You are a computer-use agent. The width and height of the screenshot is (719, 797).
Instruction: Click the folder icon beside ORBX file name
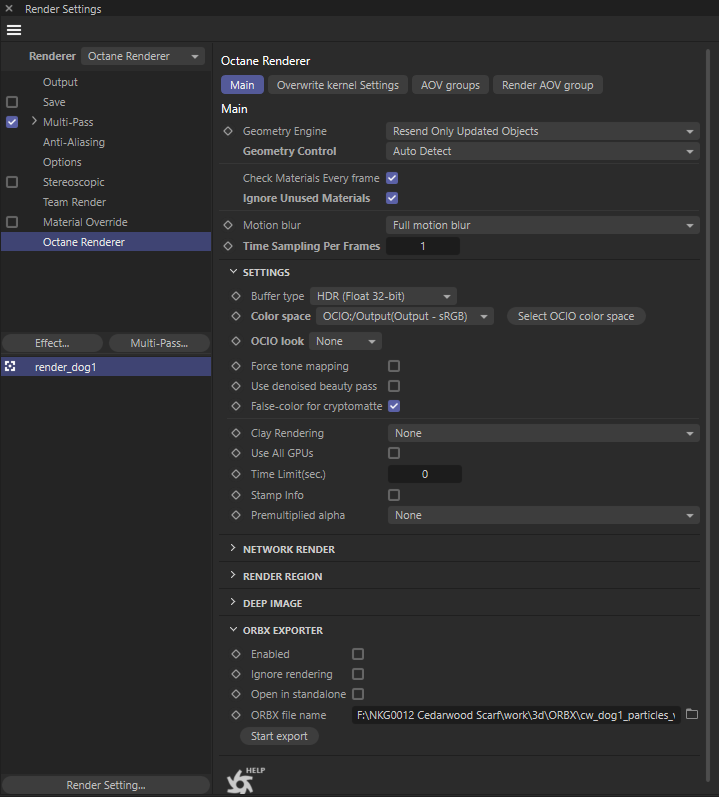(x=691, y=714)
